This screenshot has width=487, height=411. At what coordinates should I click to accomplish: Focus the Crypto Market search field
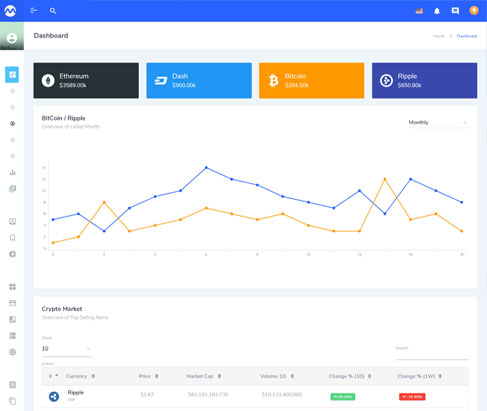click(x=432, y=355)
